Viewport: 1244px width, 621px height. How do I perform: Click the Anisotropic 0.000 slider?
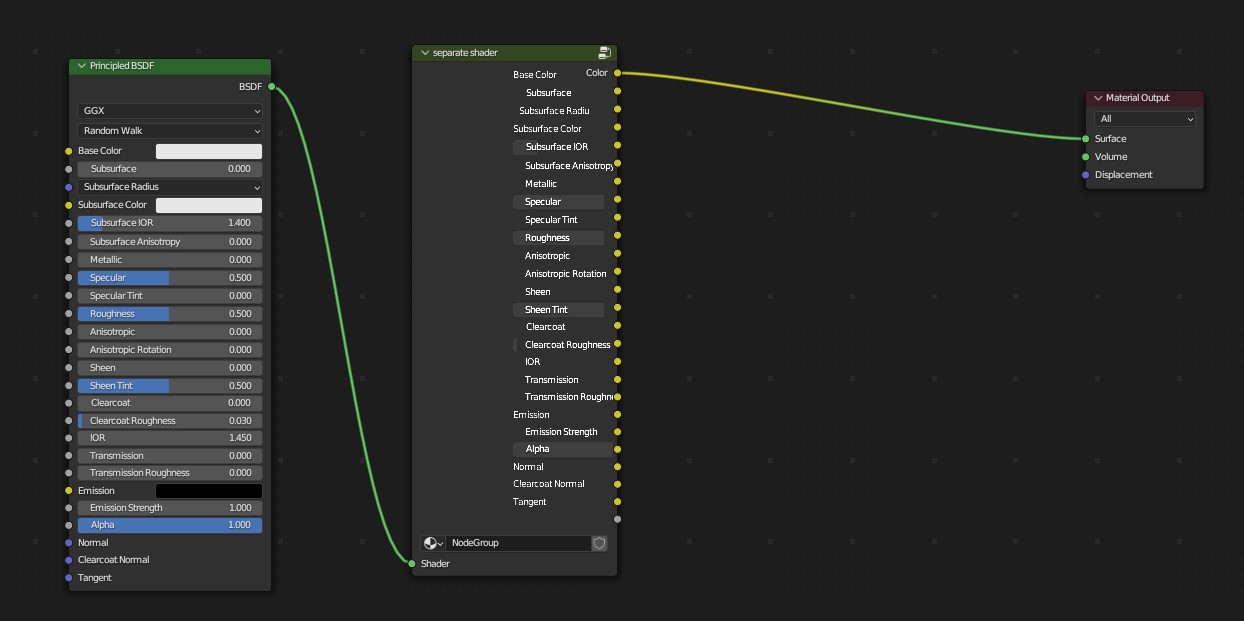170,332
